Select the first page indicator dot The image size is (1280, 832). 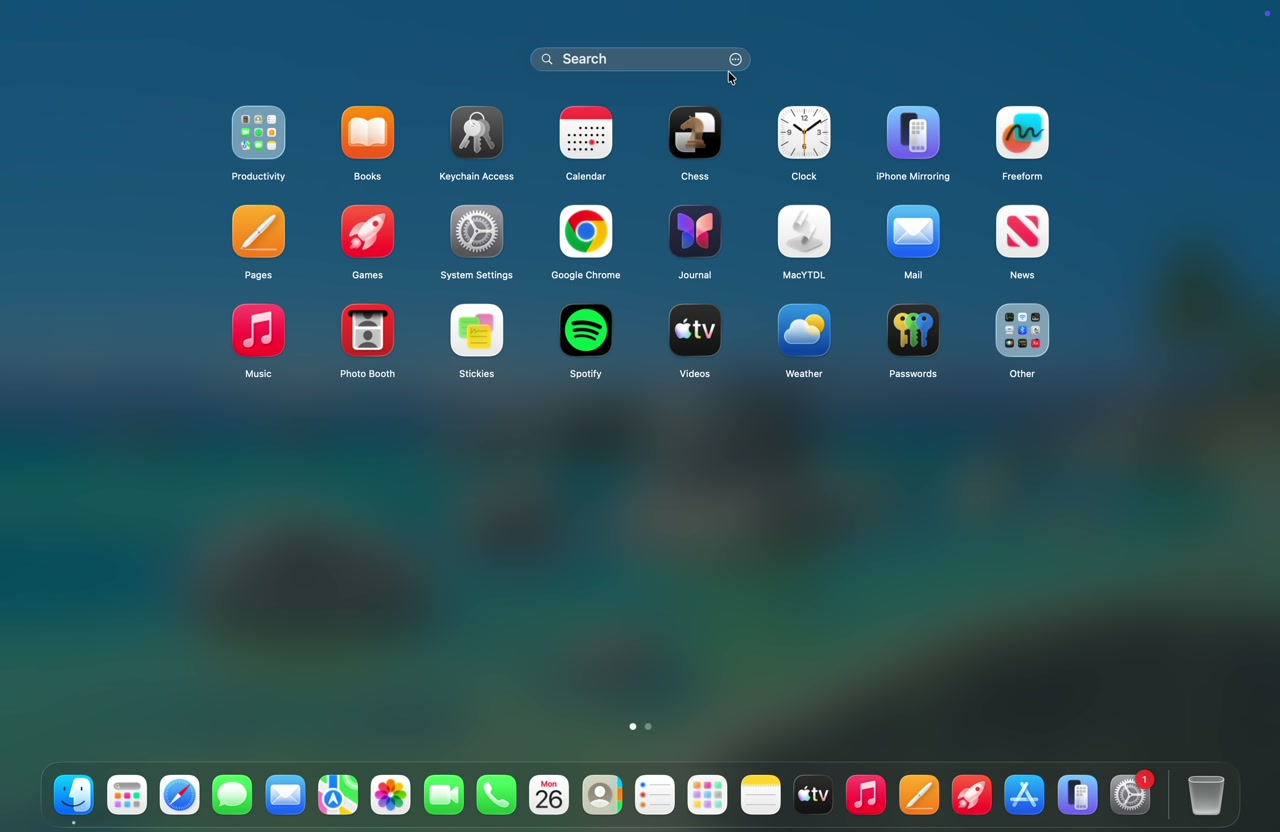pyautogui.click(x=632, y=727)
